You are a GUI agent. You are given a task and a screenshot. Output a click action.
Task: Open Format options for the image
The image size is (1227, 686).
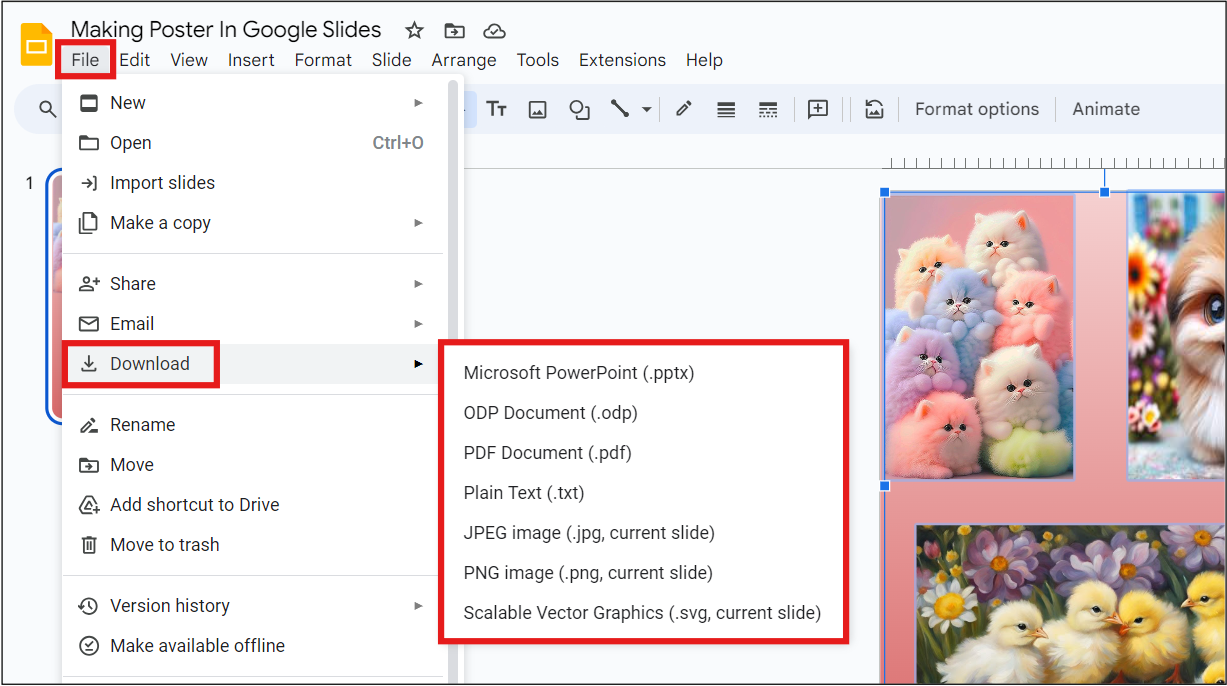(x=976, y=109)
